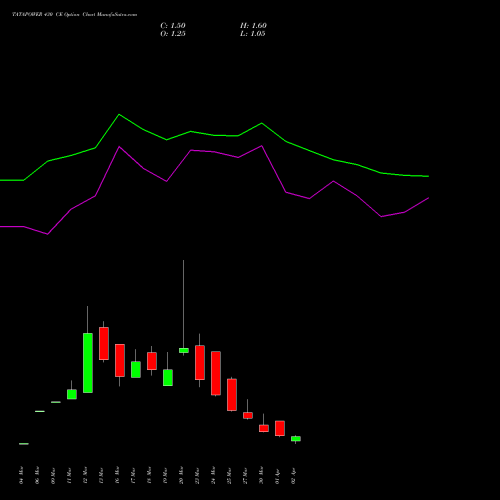Click the 12 Mar date axis label
This screenshot has width=500, height=500.
[x=85, y=475]
